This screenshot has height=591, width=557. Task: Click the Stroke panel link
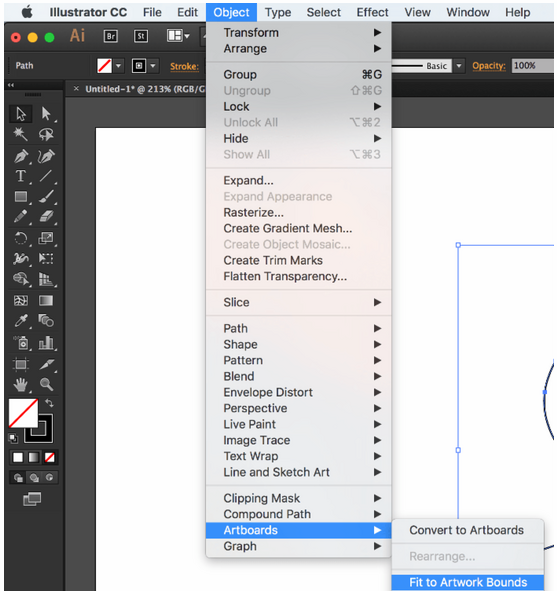click(184, 66)
